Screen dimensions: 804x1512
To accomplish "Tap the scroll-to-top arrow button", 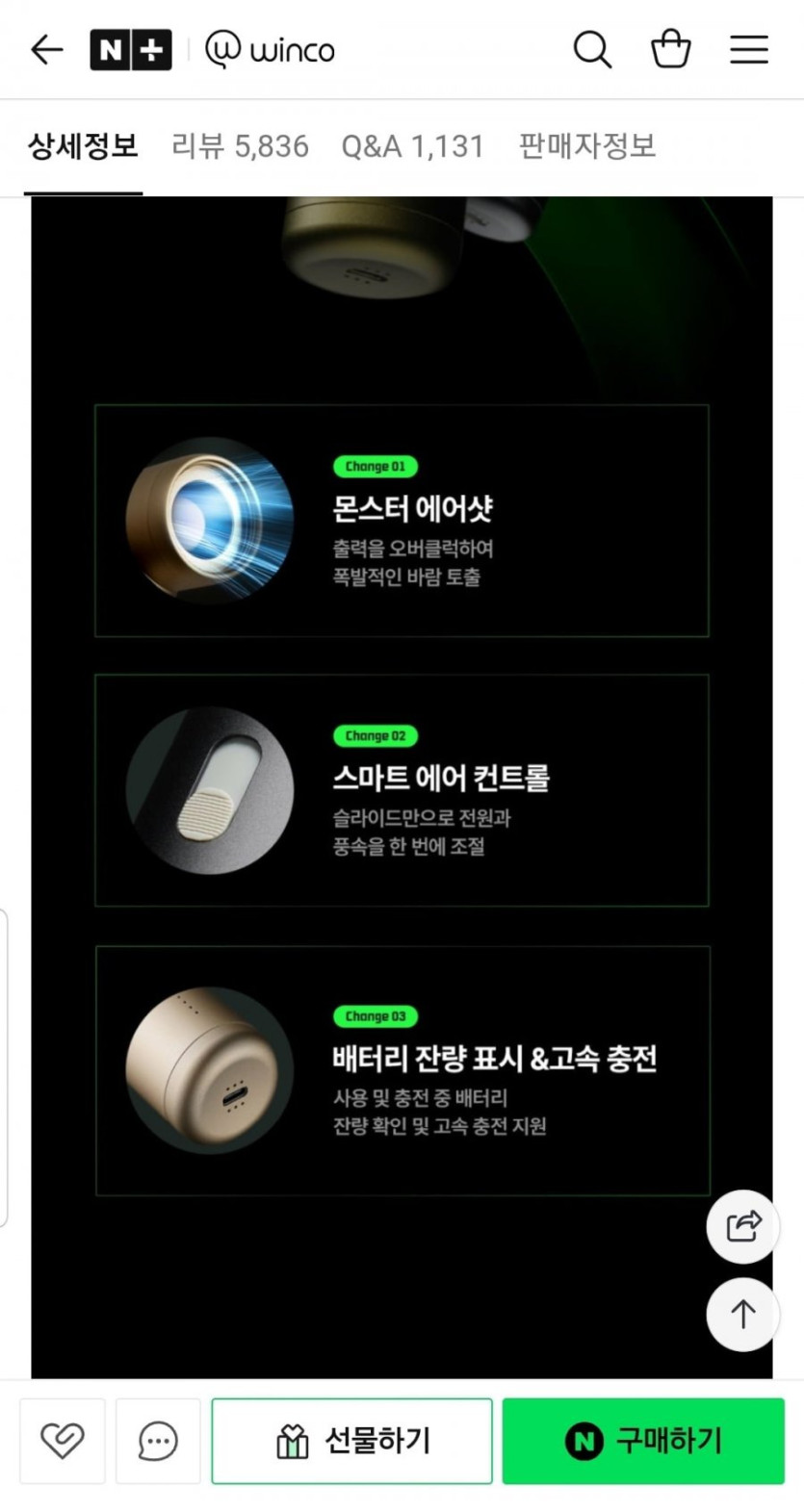I will click(743, 1315).
